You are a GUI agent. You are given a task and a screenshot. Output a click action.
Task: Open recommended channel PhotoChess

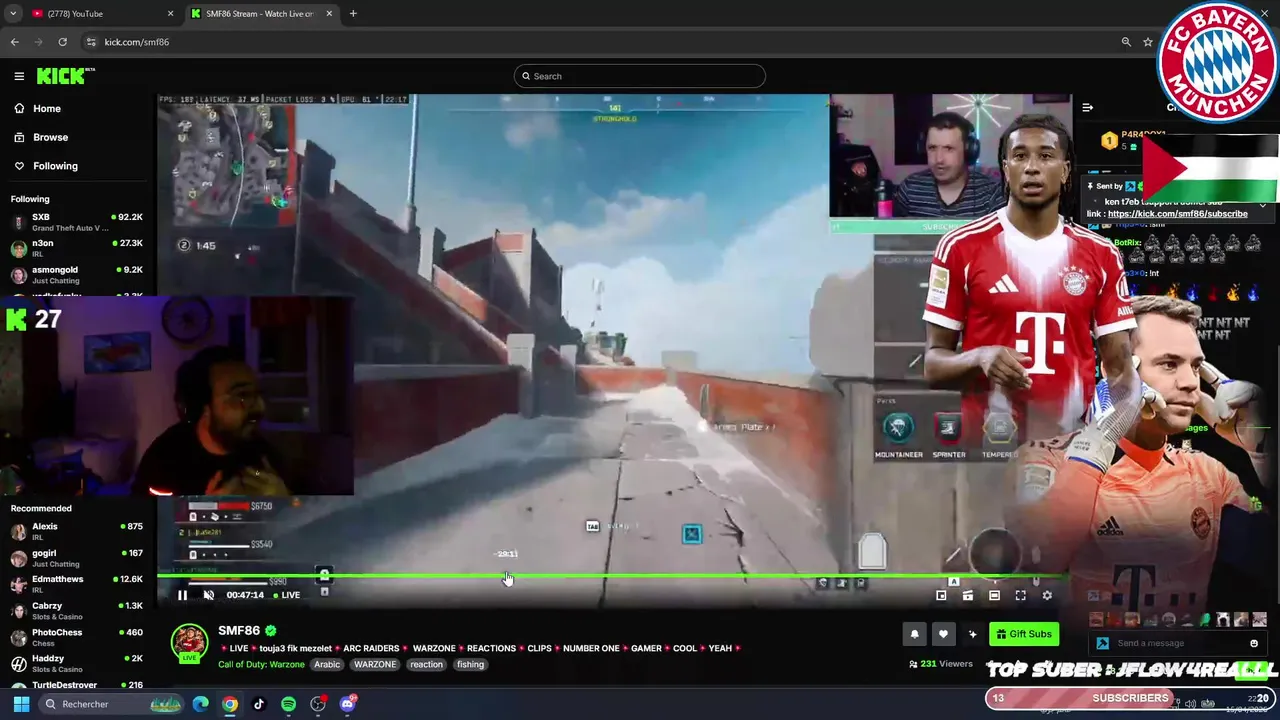pos(76,637)
